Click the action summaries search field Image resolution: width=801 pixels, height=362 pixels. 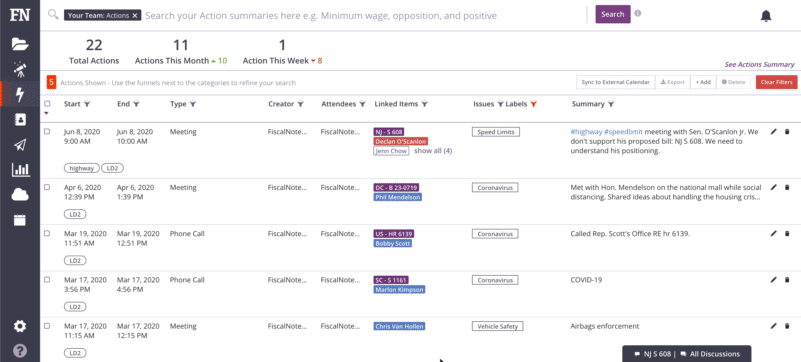pos(364,16)
